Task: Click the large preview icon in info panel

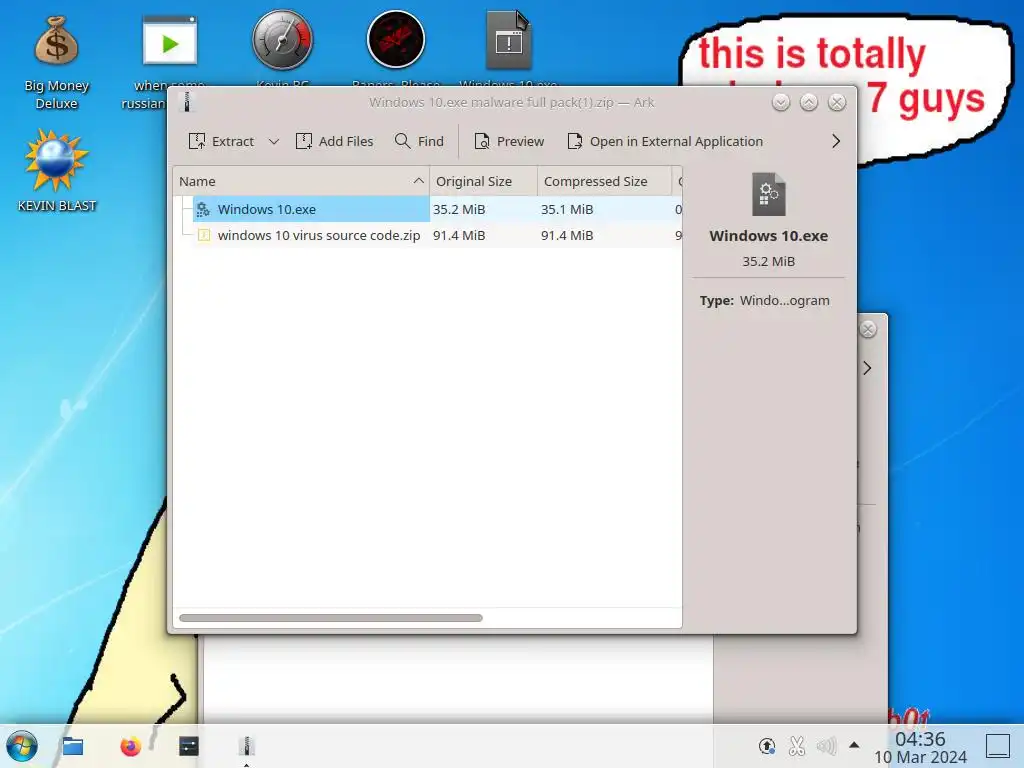Action: coord(769,194)
